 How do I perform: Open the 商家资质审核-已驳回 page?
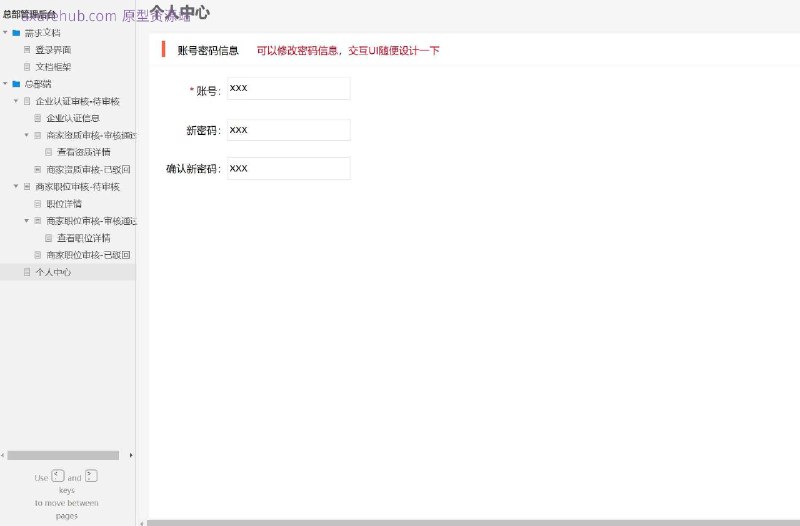[88, 169]
